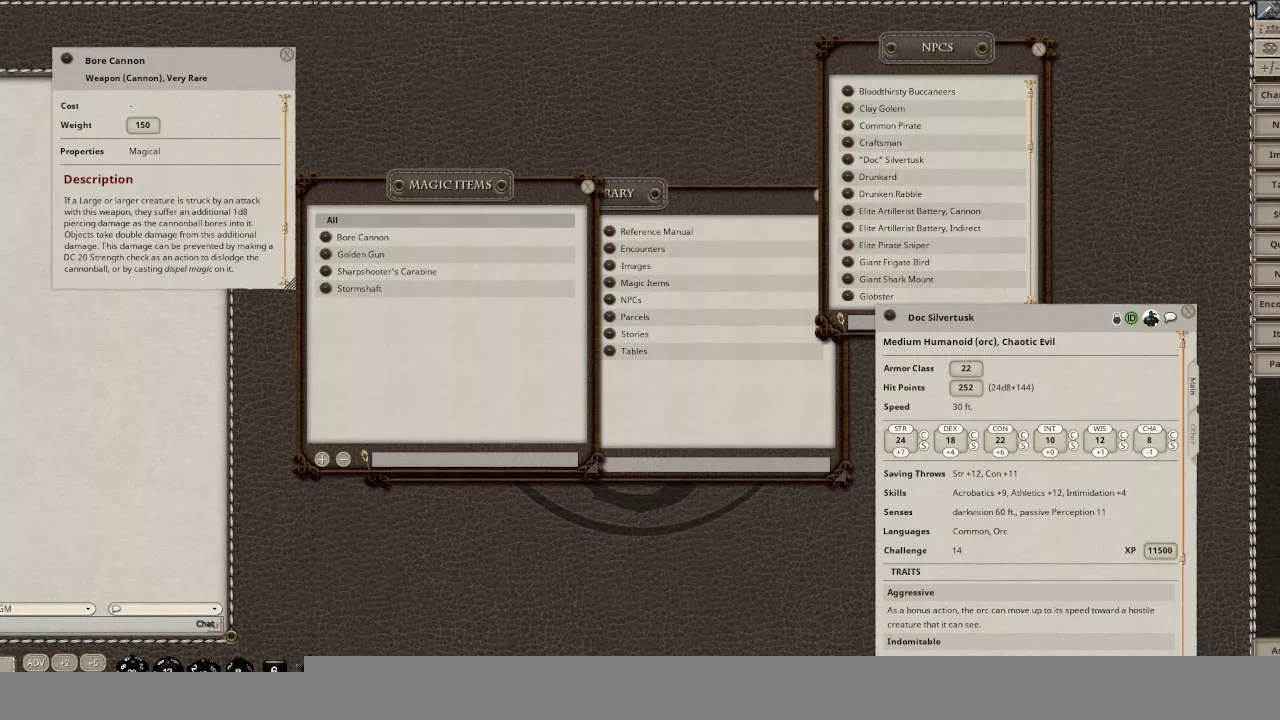Click the Drunkard entry in NPCs
This screenshot has width=1280, height=720.
click(x=877, y=177)
